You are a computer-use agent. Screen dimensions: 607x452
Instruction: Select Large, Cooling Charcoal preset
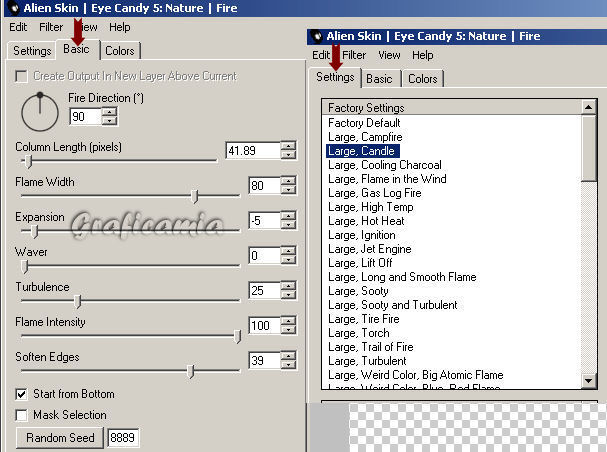[385, 165]
